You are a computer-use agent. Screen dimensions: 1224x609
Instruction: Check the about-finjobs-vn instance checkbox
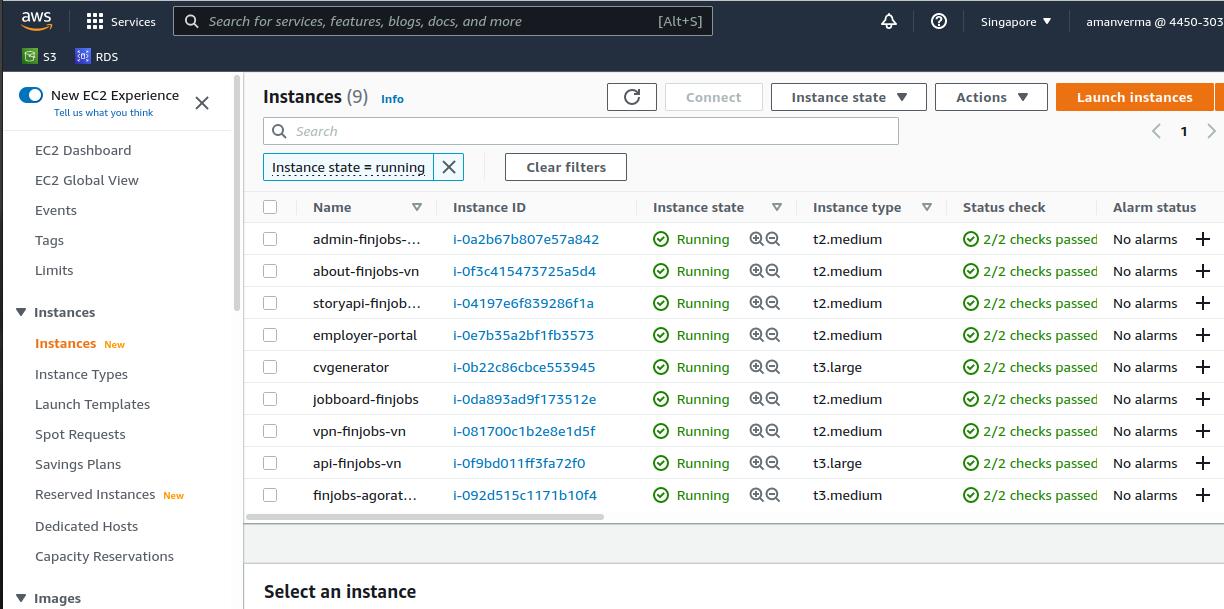[270, 271]
